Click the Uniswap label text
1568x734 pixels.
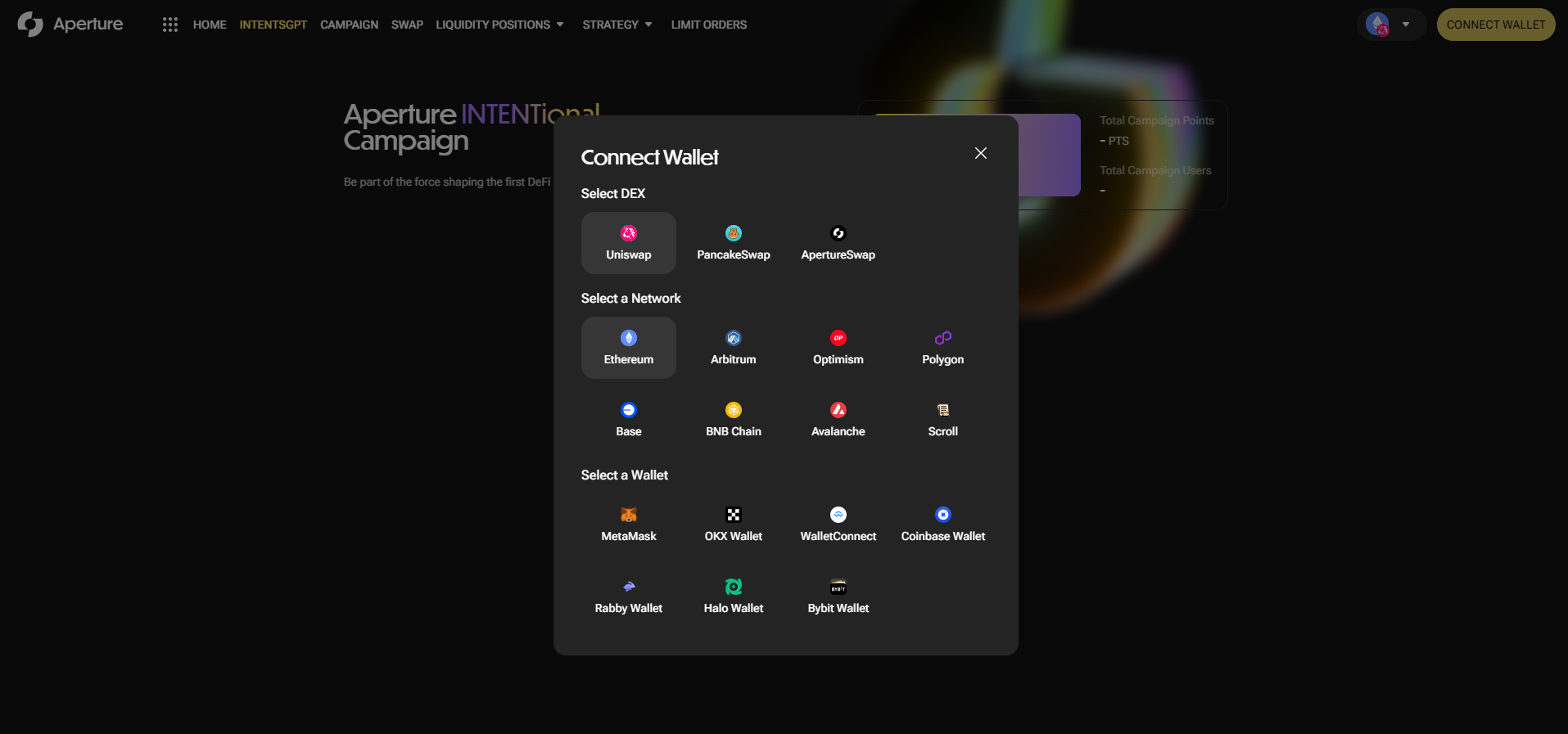pyautogui.click(x=629, y=254)
